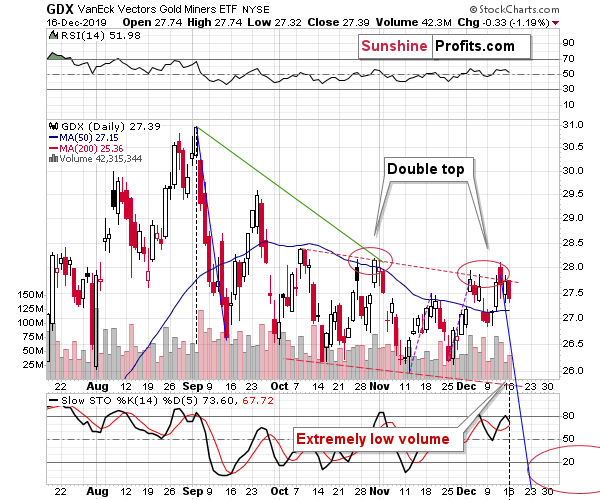600x500 pixels.
Task: Click the 70 level on the RSI axis
Action: (x=568, y=59)
